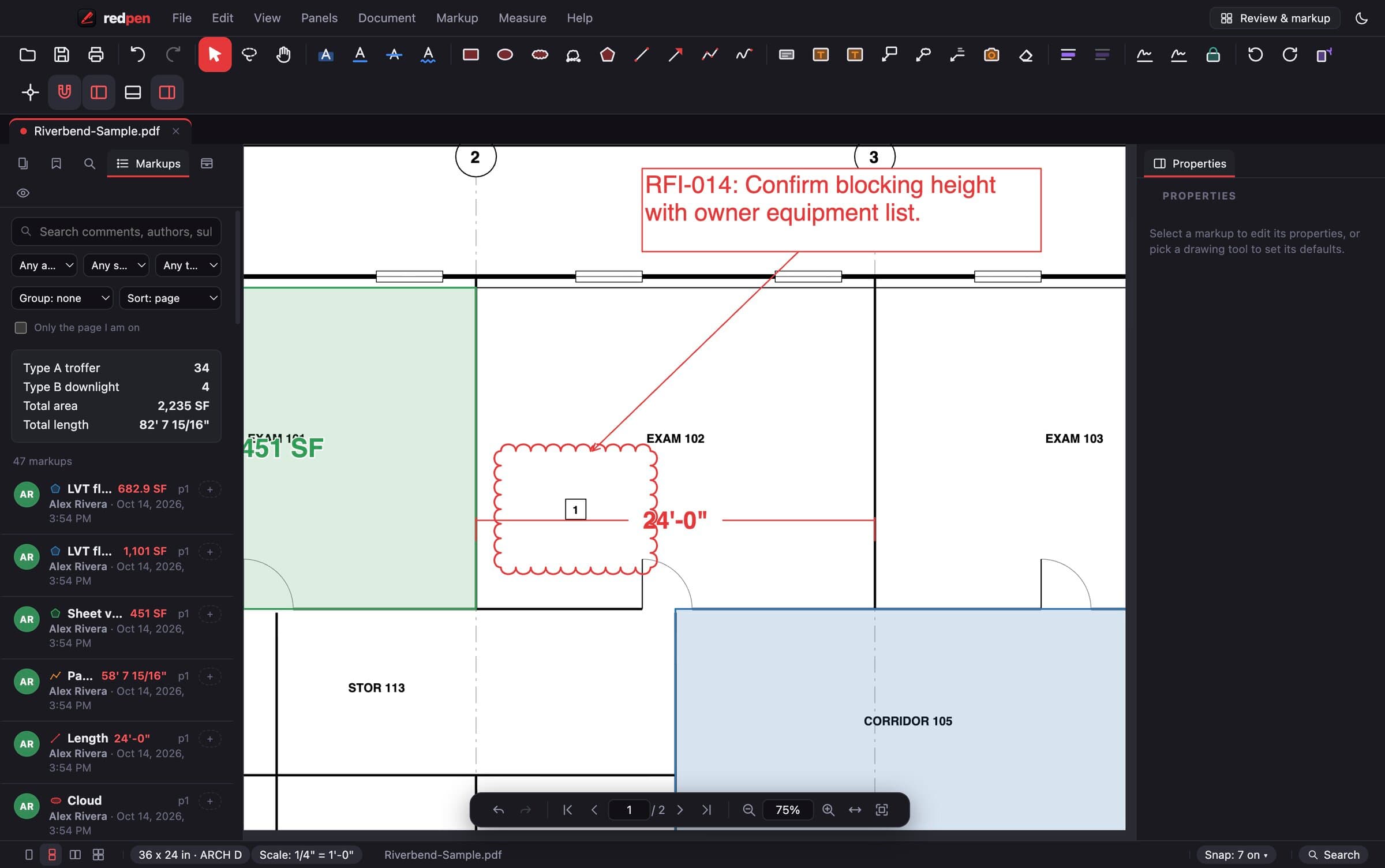
Task: Open the Panels menu
Action: pos(319,18)
